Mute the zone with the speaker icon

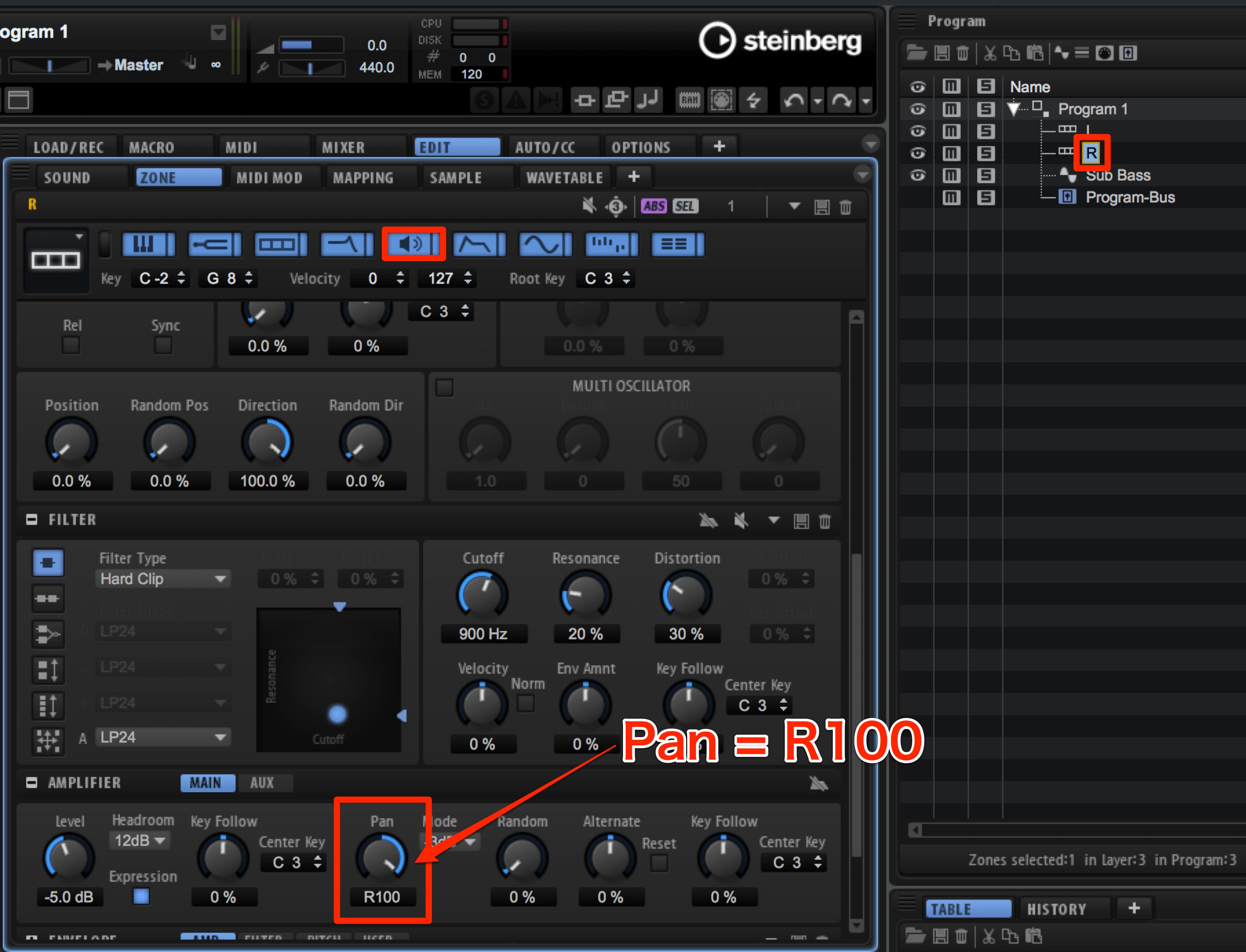point(589,206)
